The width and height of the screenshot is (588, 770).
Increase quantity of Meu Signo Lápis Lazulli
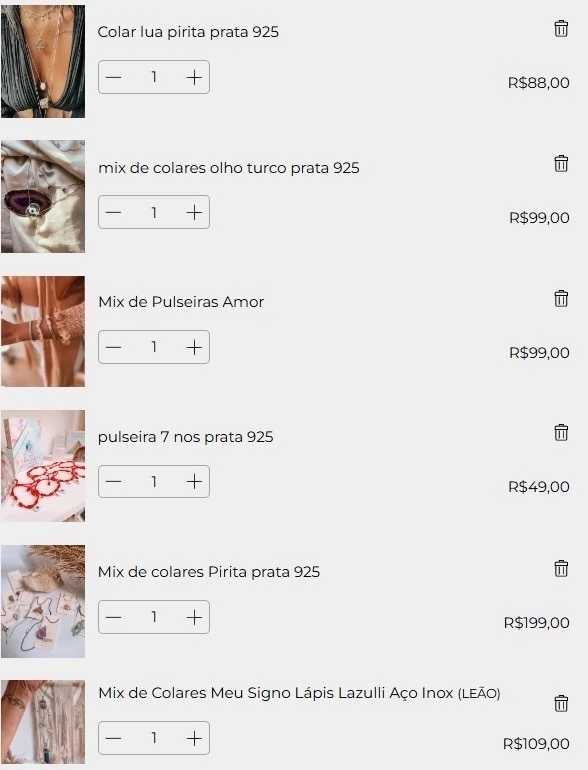194,738
